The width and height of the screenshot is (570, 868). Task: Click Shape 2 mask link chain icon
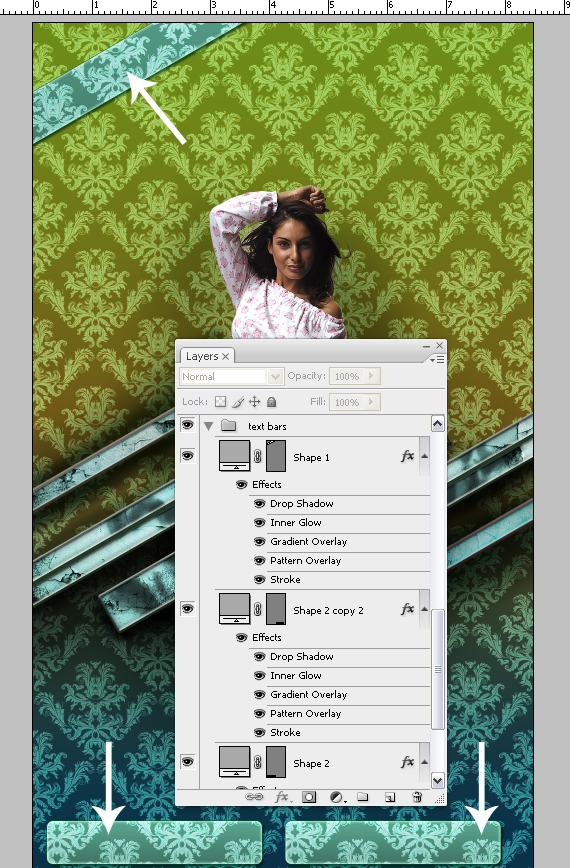257,762
